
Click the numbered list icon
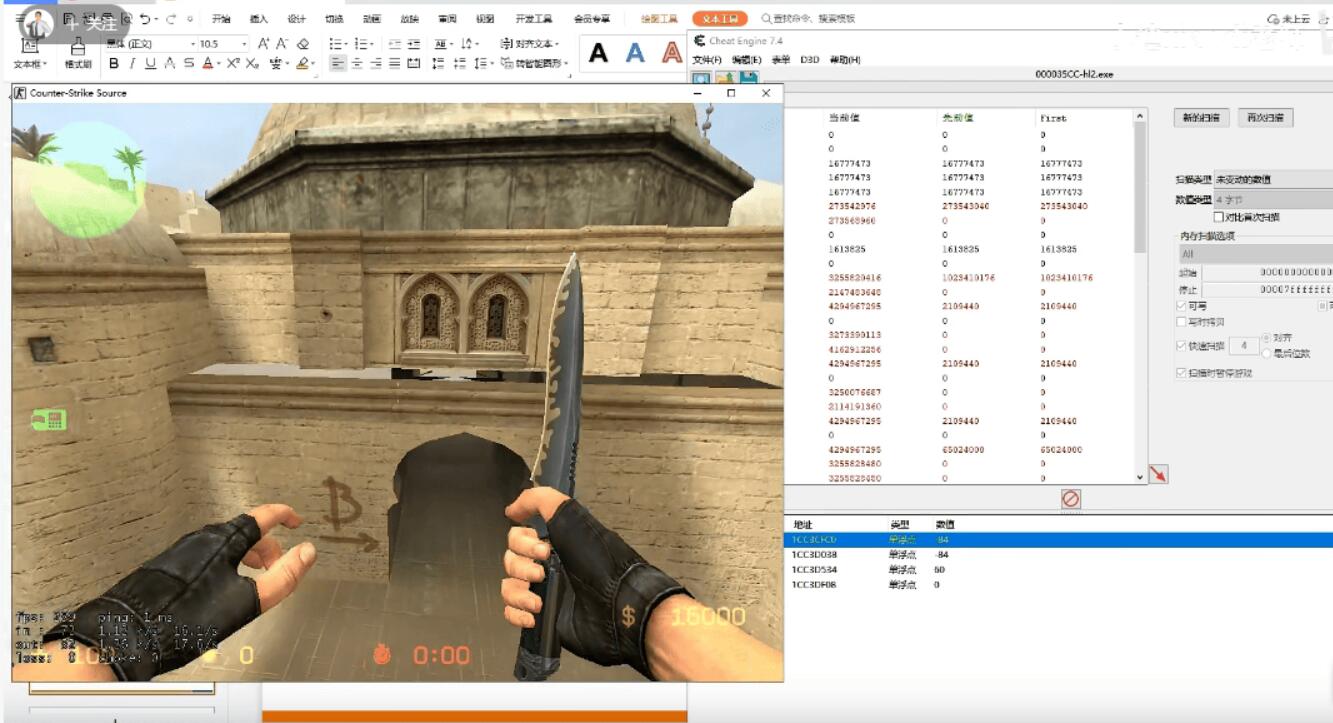coord(362,43)
